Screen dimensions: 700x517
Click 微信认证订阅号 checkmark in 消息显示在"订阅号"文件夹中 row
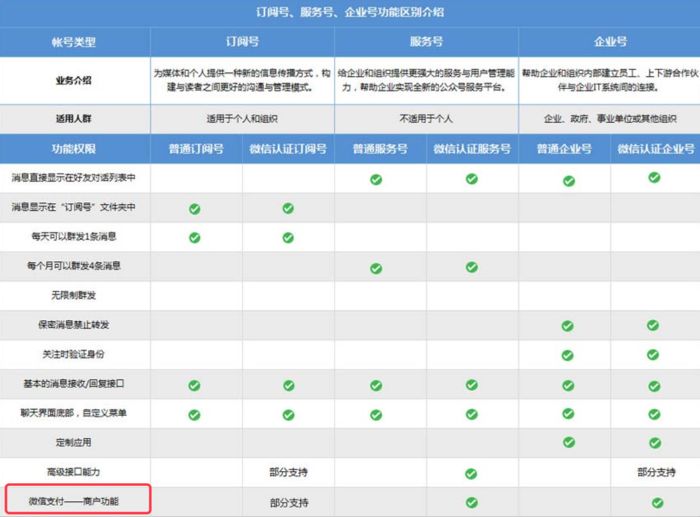click(288, 208)
